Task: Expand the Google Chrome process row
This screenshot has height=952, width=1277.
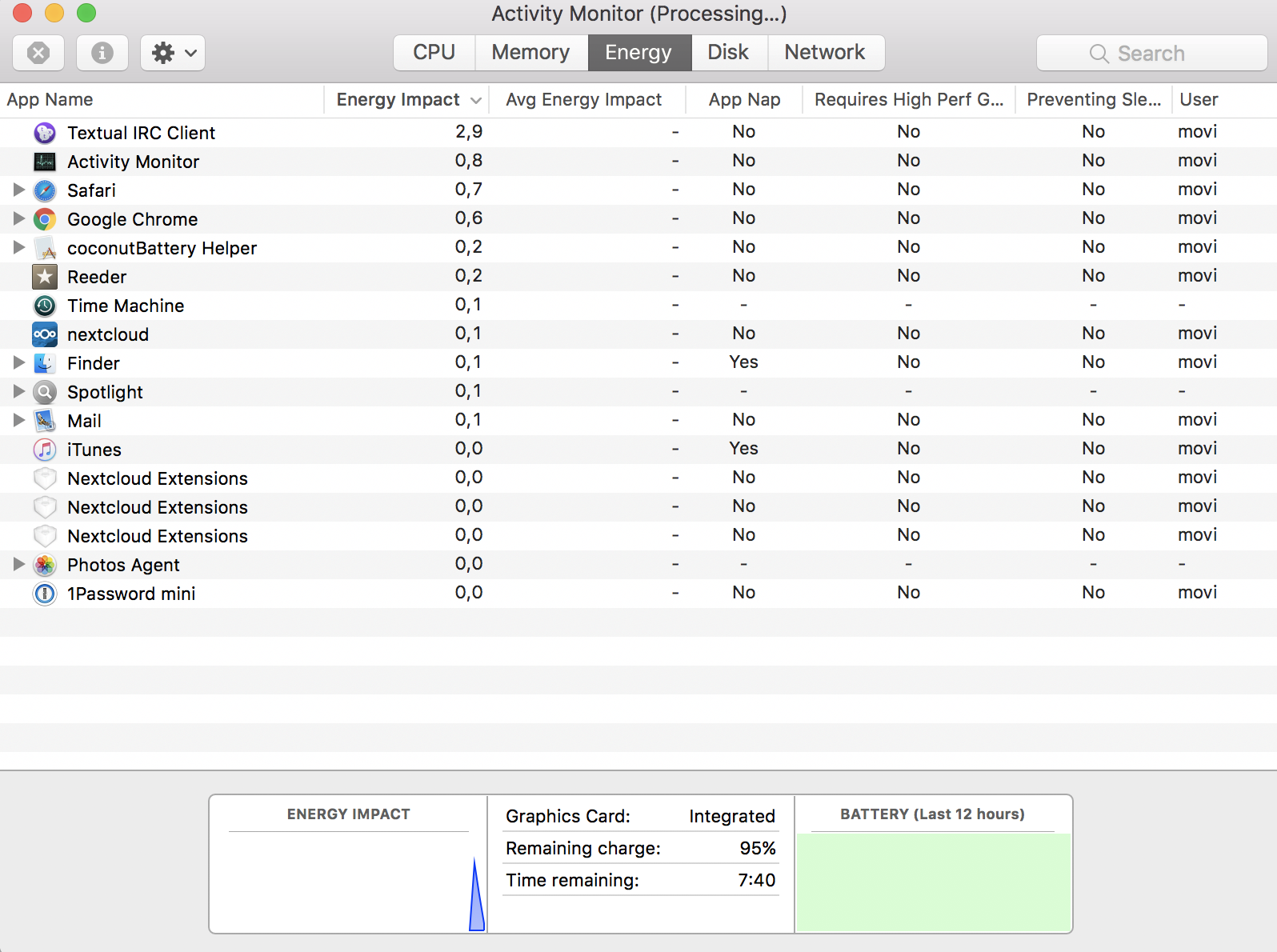Action: [x=19, y=218]
